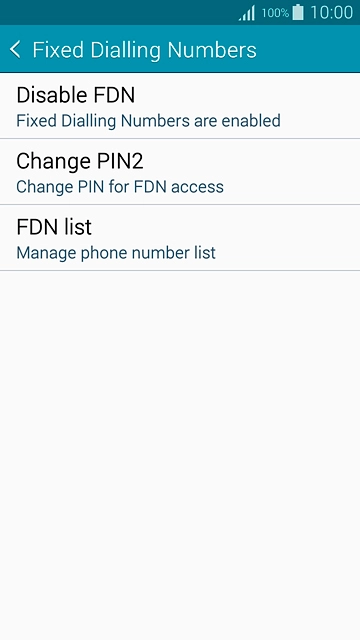Tap 'Manage phone number list' description
Viewport: 360px width, 640px height.
(116, 253)
